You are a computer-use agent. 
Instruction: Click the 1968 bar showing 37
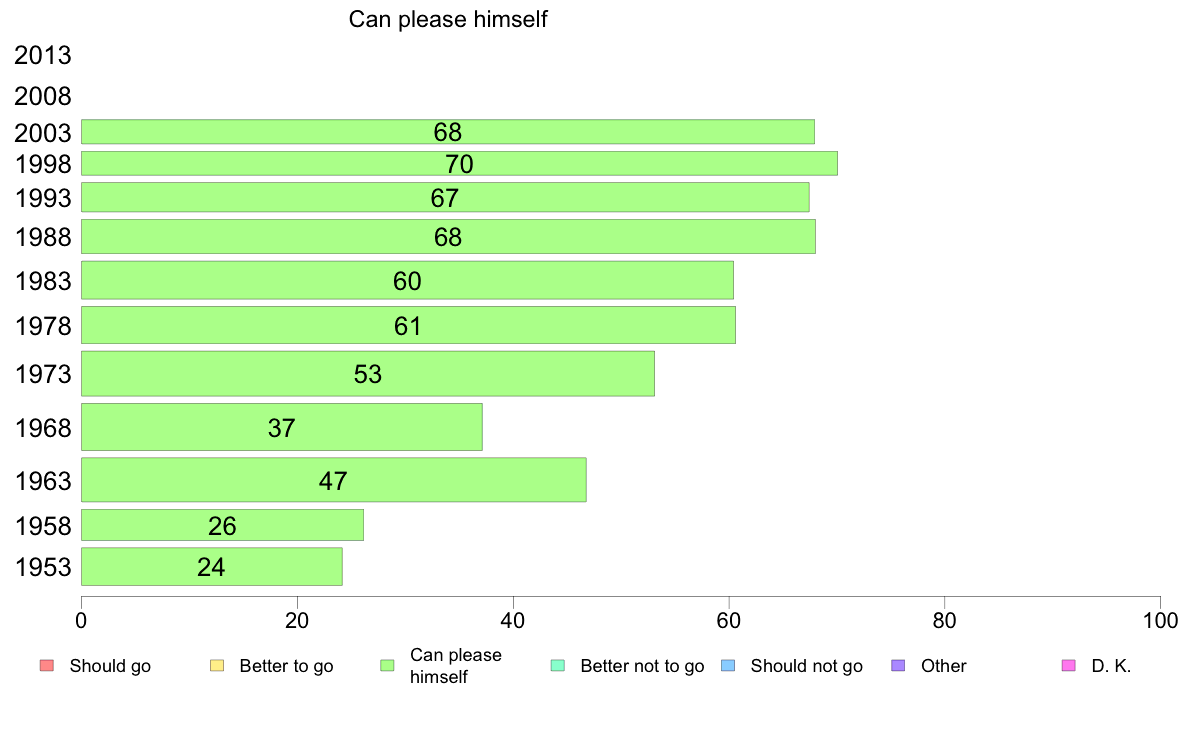[x=282, y=428]
